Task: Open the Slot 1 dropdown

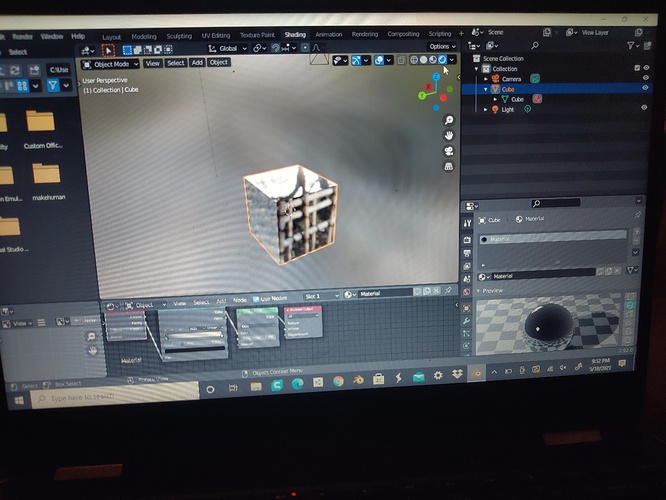Action: [x=322, y=296]
